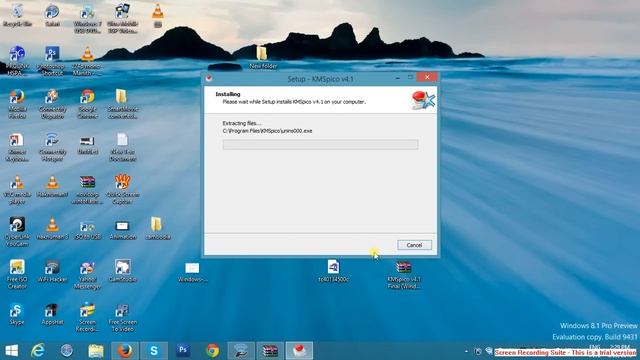Image resolution: width=640 pixels, height=360 pixels.
Task: Select the Connectify Dispatch desktop icon
Action: 52,104
